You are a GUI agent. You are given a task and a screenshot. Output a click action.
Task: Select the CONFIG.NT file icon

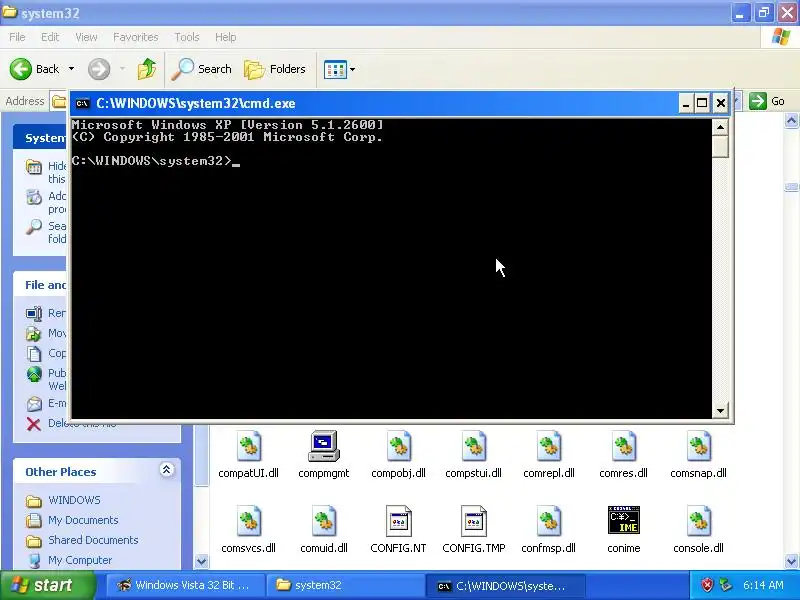(398, 521)
